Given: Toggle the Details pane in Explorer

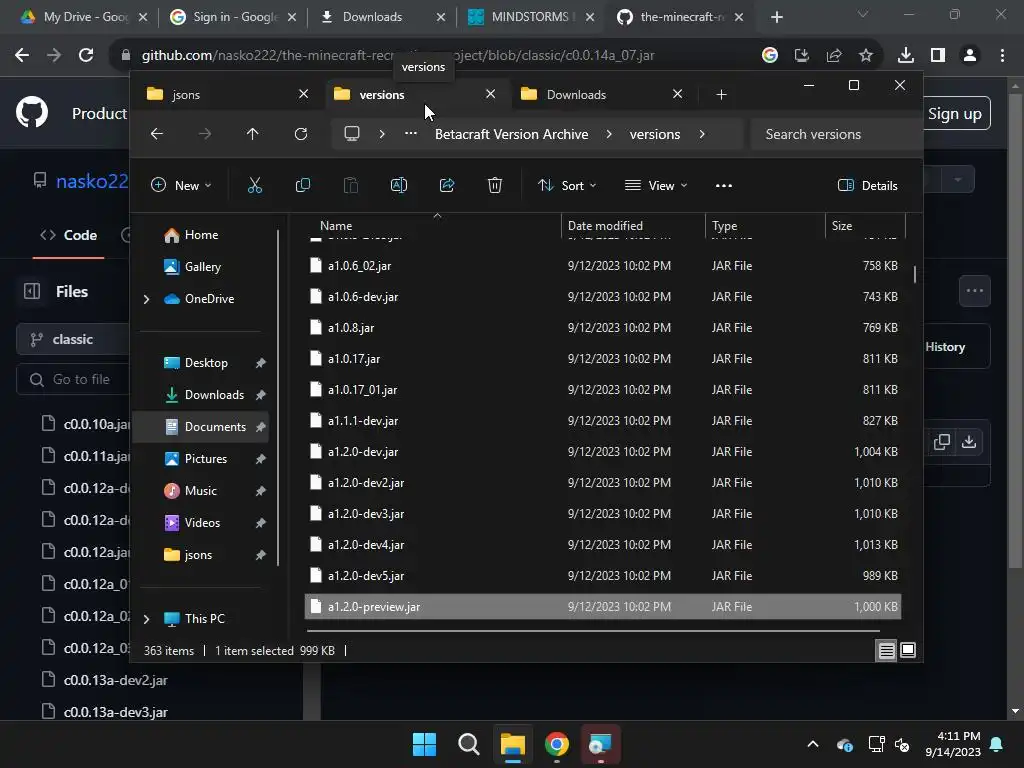Looking at the screenshot, I should coord(867,185).
